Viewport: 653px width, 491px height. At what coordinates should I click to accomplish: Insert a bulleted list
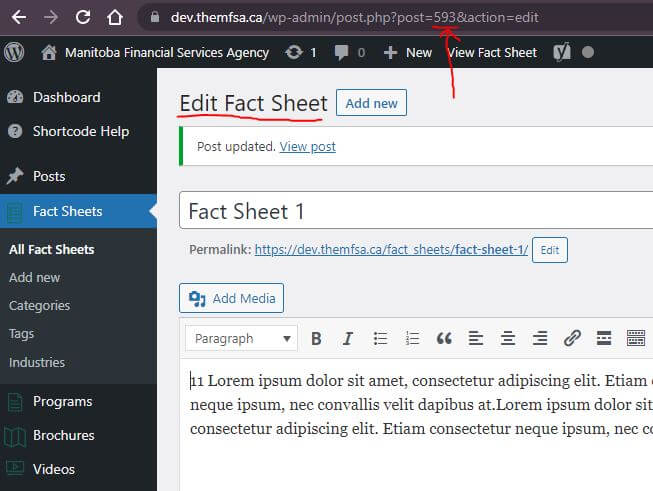380,339
